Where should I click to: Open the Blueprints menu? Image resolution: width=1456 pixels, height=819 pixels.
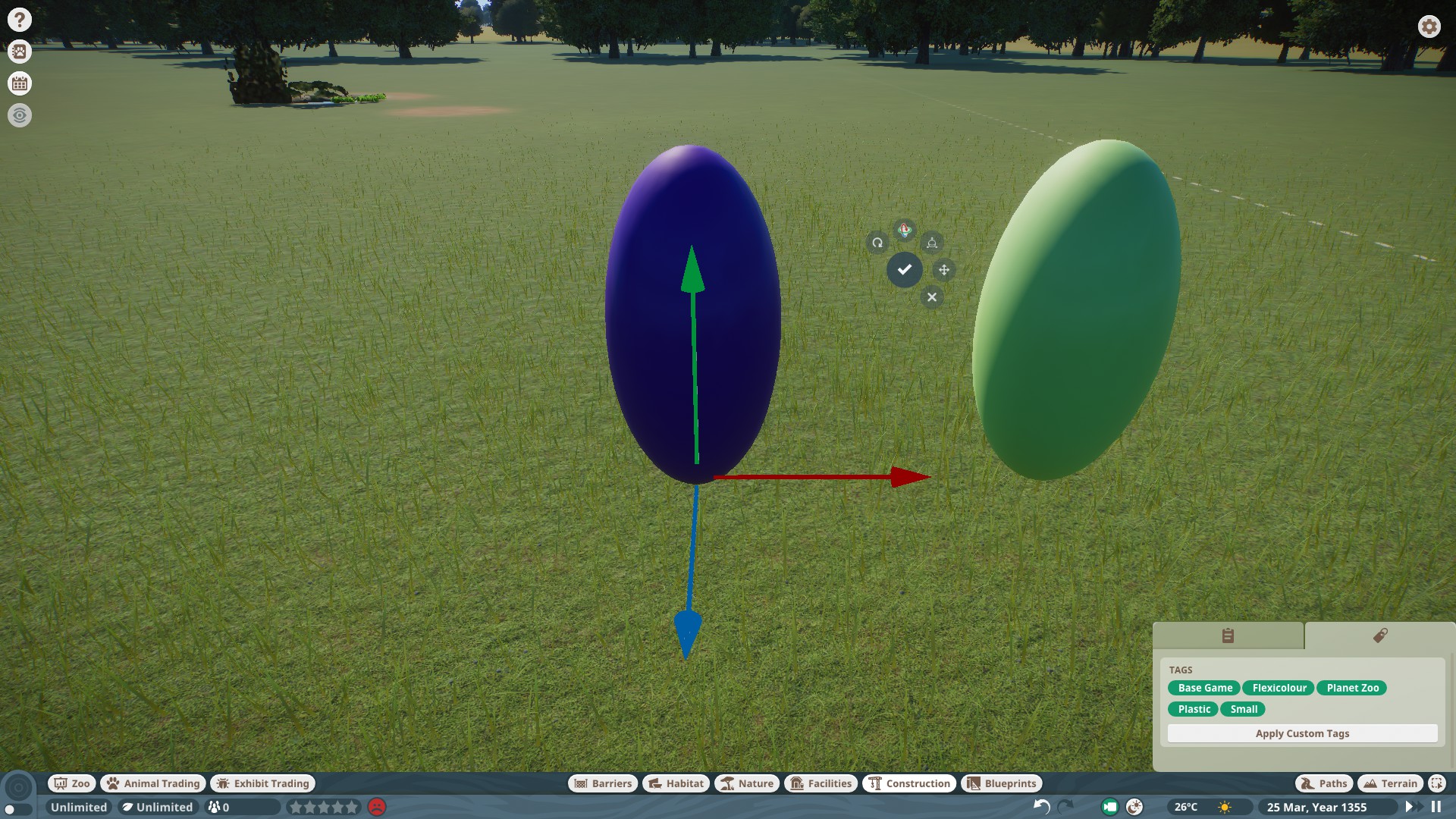click(1002, 783)
